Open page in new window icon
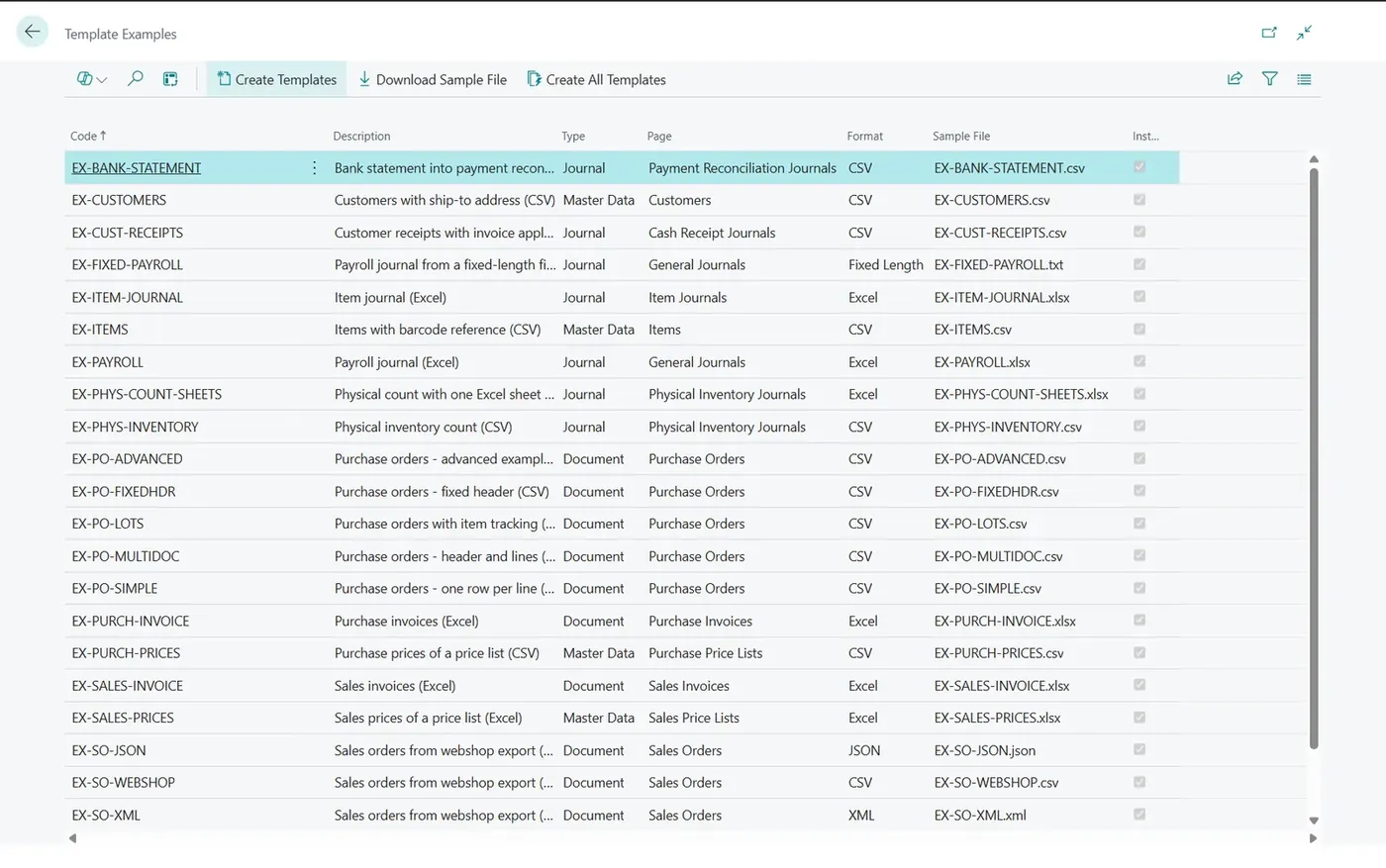Screen dimensions: 1386x868 click(1269, 33)
